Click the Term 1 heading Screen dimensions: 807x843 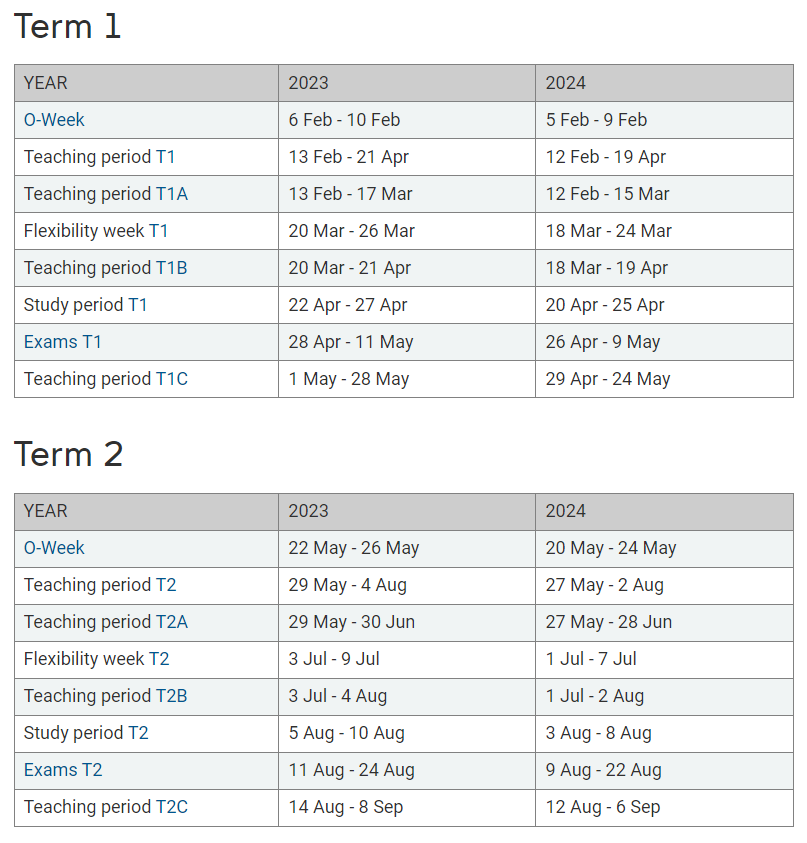(67, 26)
